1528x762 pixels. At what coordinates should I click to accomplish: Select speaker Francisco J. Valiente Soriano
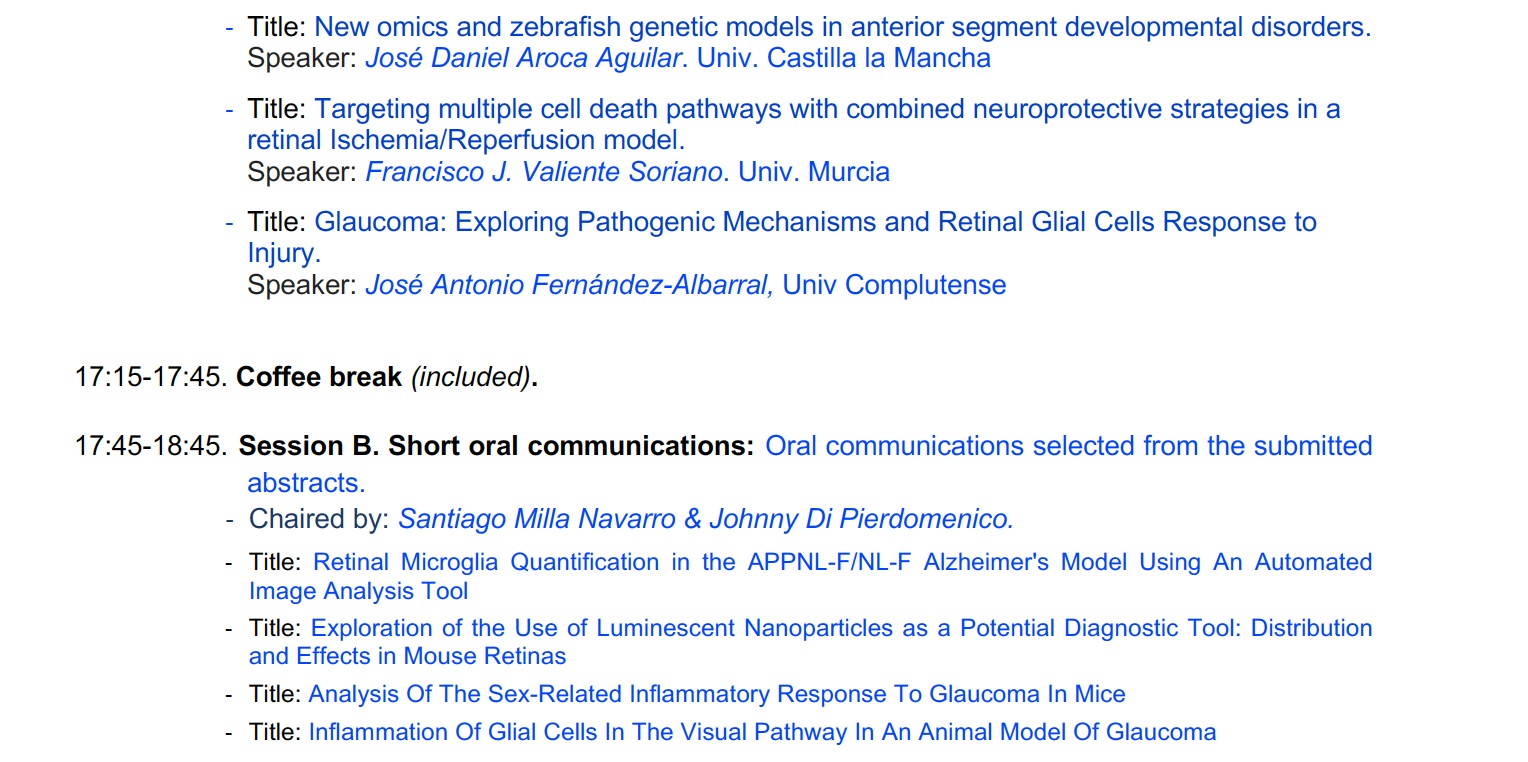click(544, 172)
